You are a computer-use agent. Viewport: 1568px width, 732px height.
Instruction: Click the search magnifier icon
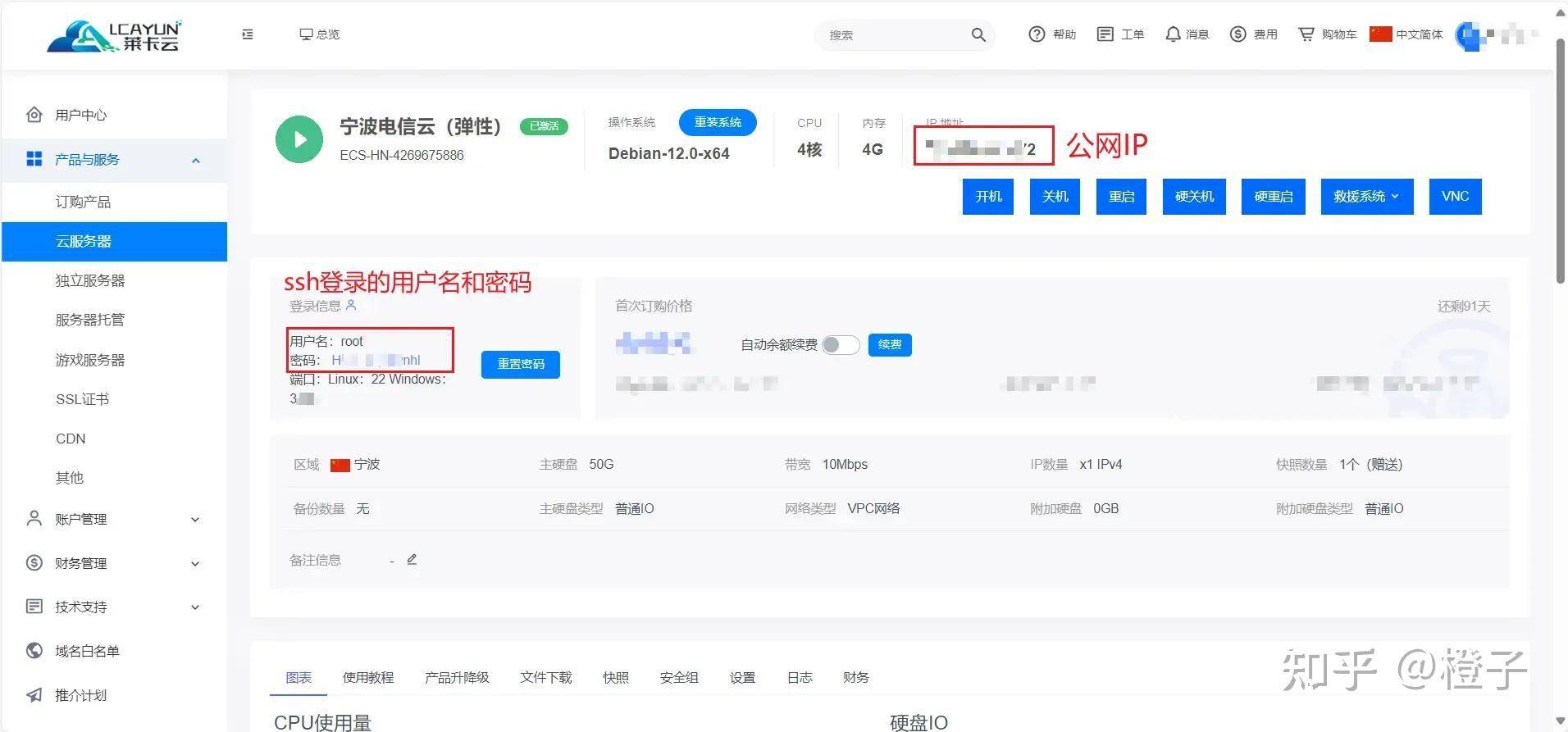[978, 34]
